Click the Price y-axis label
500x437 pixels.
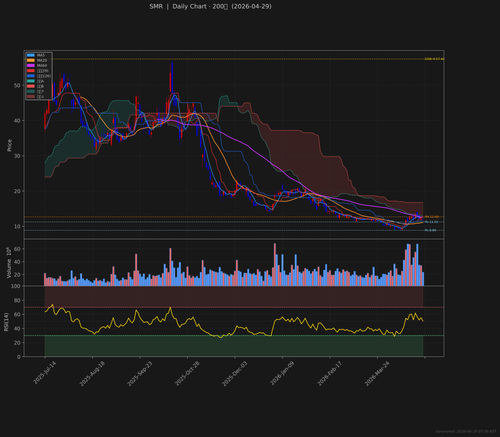(x=9, y=145)
